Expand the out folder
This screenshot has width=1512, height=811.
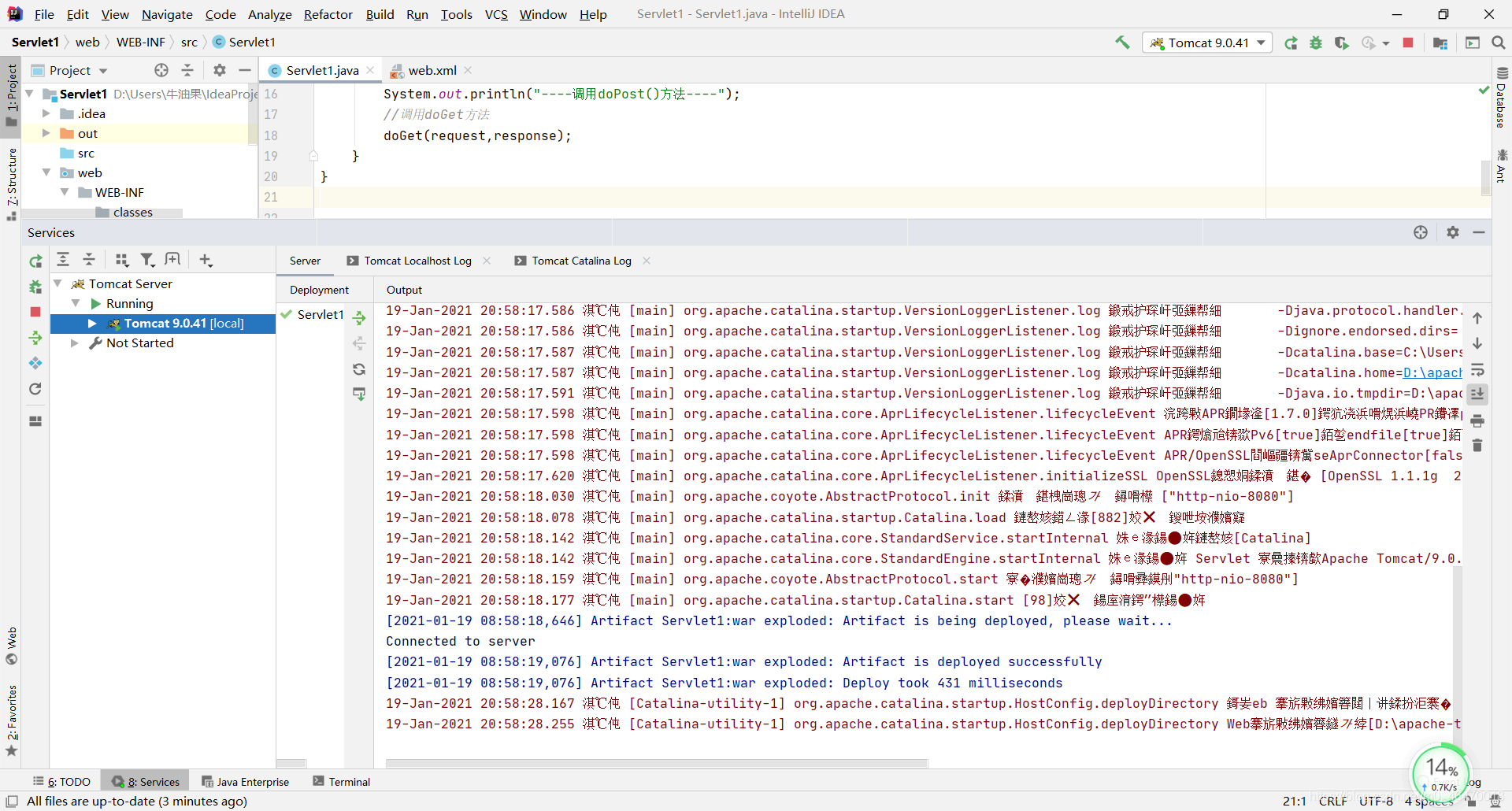46,133
